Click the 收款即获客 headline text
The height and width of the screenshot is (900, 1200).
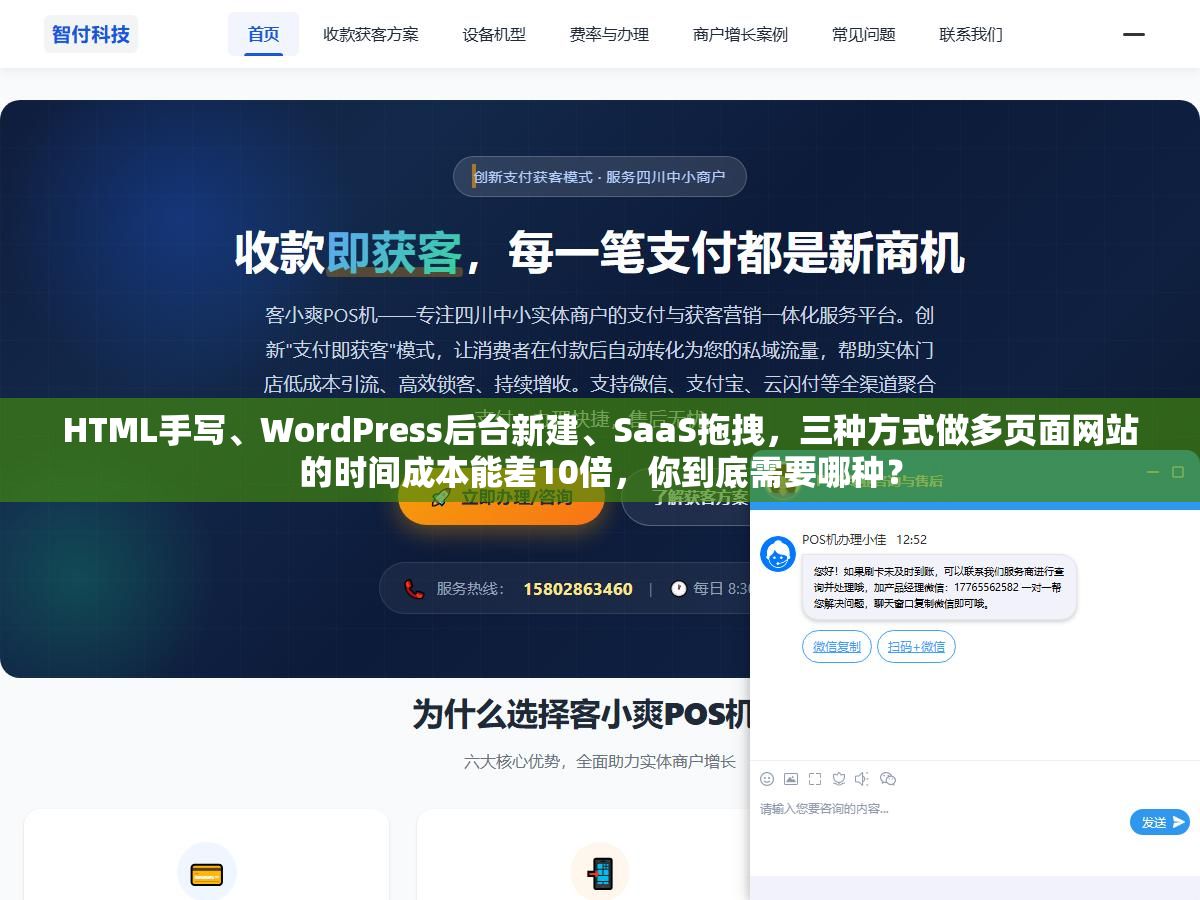pyautogui.click(x=349, y=254)
